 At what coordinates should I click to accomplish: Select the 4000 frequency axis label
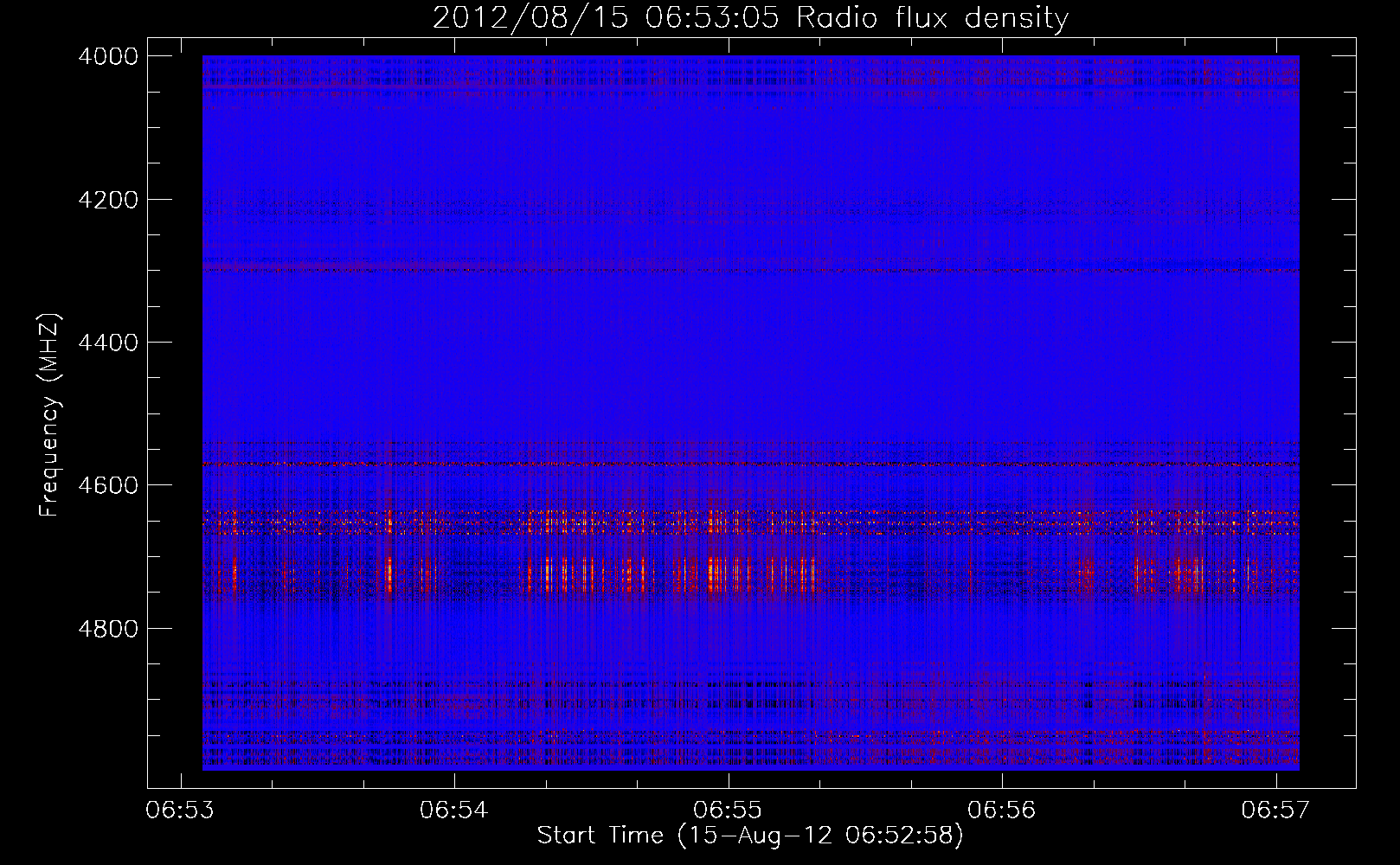click(x=108, y=56)
